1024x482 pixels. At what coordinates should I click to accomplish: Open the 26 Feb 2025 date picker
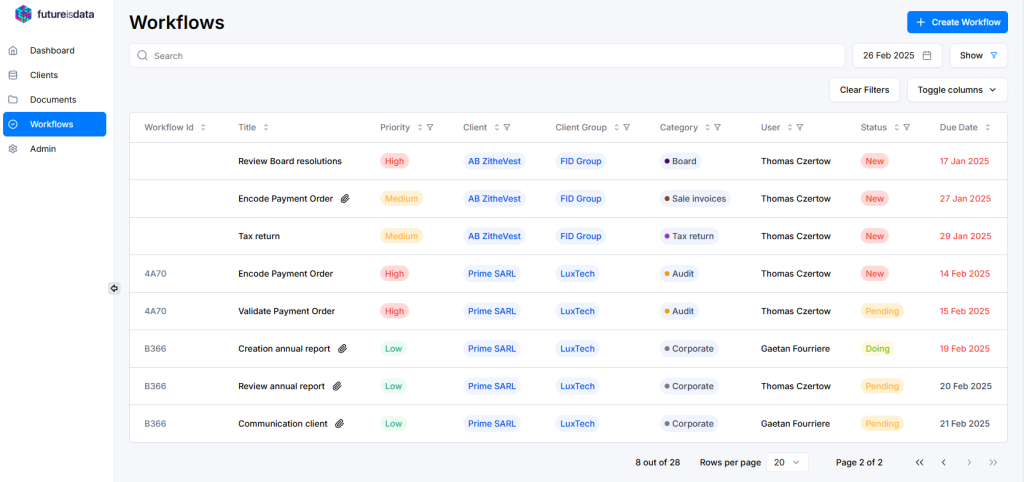896,56
